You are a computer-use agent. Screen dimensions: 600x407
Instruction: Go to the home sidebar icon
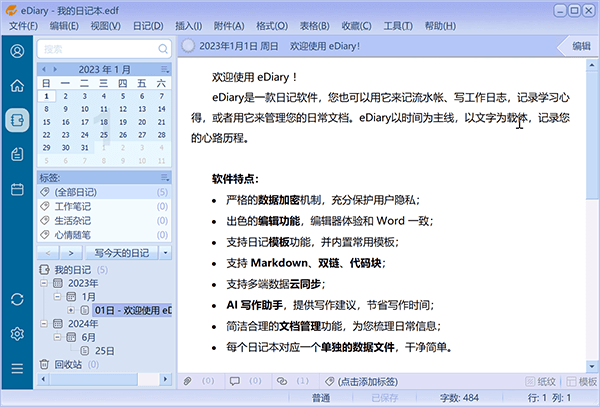pyautogui.click(x=17, y=86)
